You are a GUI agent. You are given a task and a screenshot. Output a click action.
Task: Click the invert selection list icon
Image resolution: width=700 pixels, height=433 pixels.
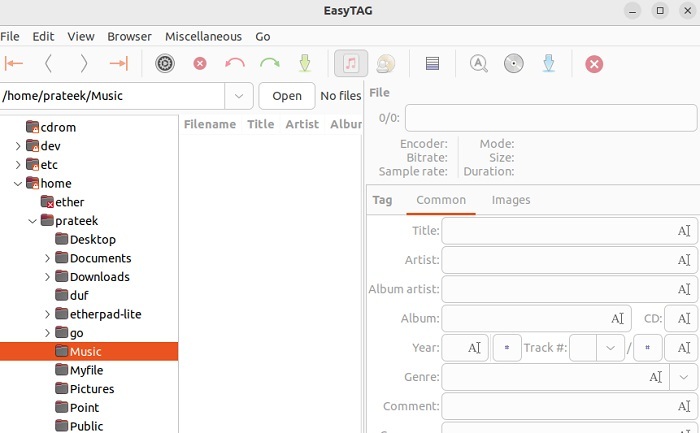[432, 63]
